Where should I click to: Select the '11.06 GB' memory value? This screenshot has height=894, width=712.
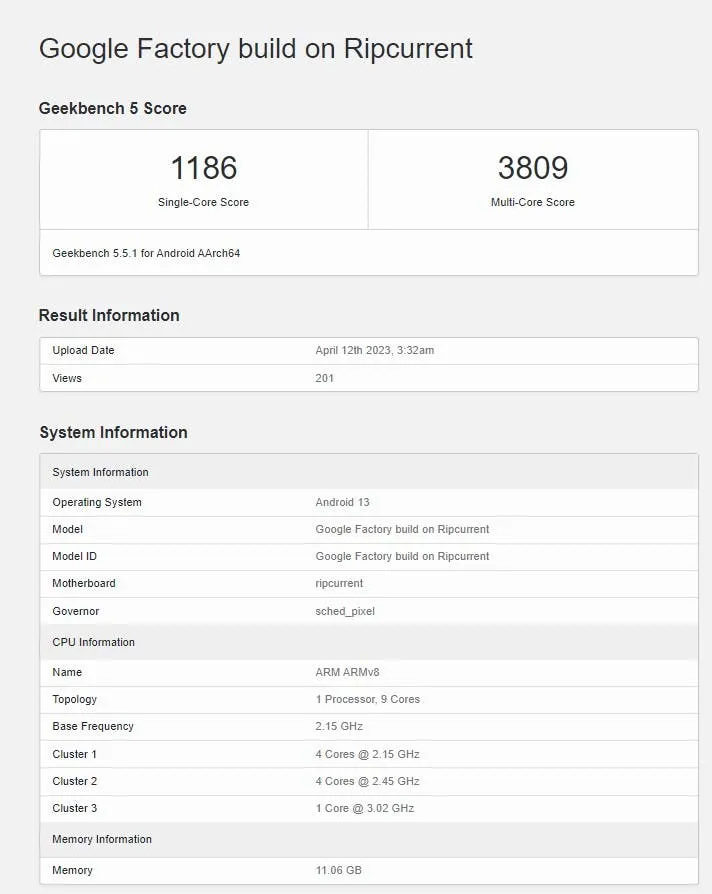click(x=339, y=870)
